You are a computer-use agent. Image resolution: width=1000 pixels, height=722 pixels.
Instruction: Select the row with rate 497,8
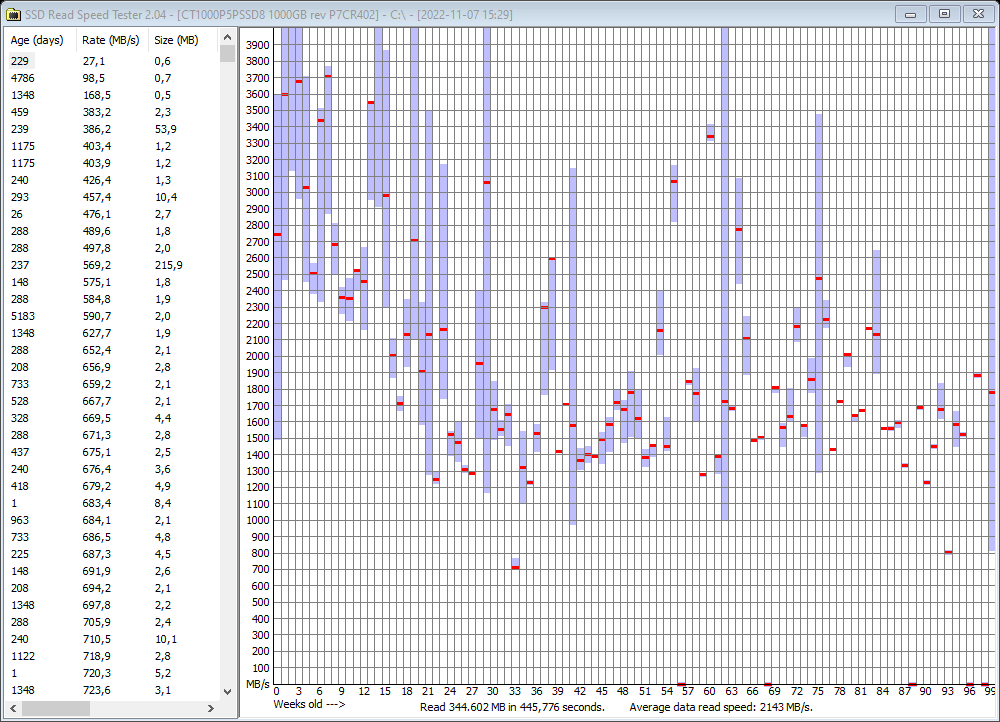(112, 248)
